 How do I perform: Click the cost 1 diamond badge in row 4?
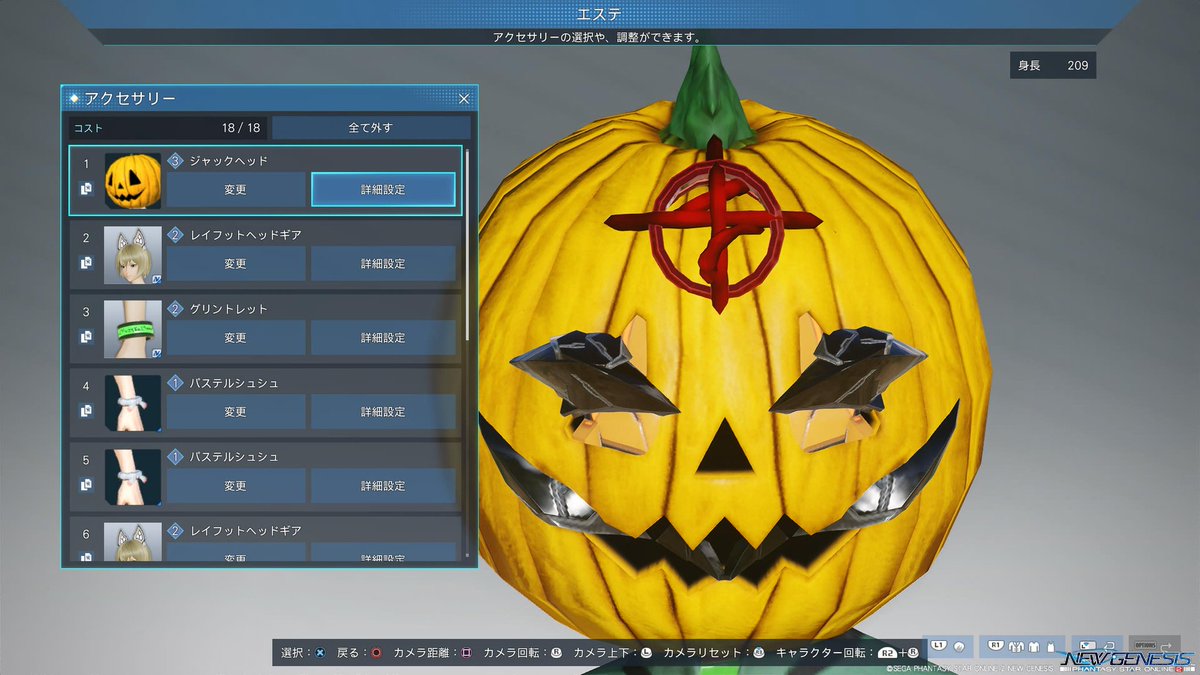175,383
